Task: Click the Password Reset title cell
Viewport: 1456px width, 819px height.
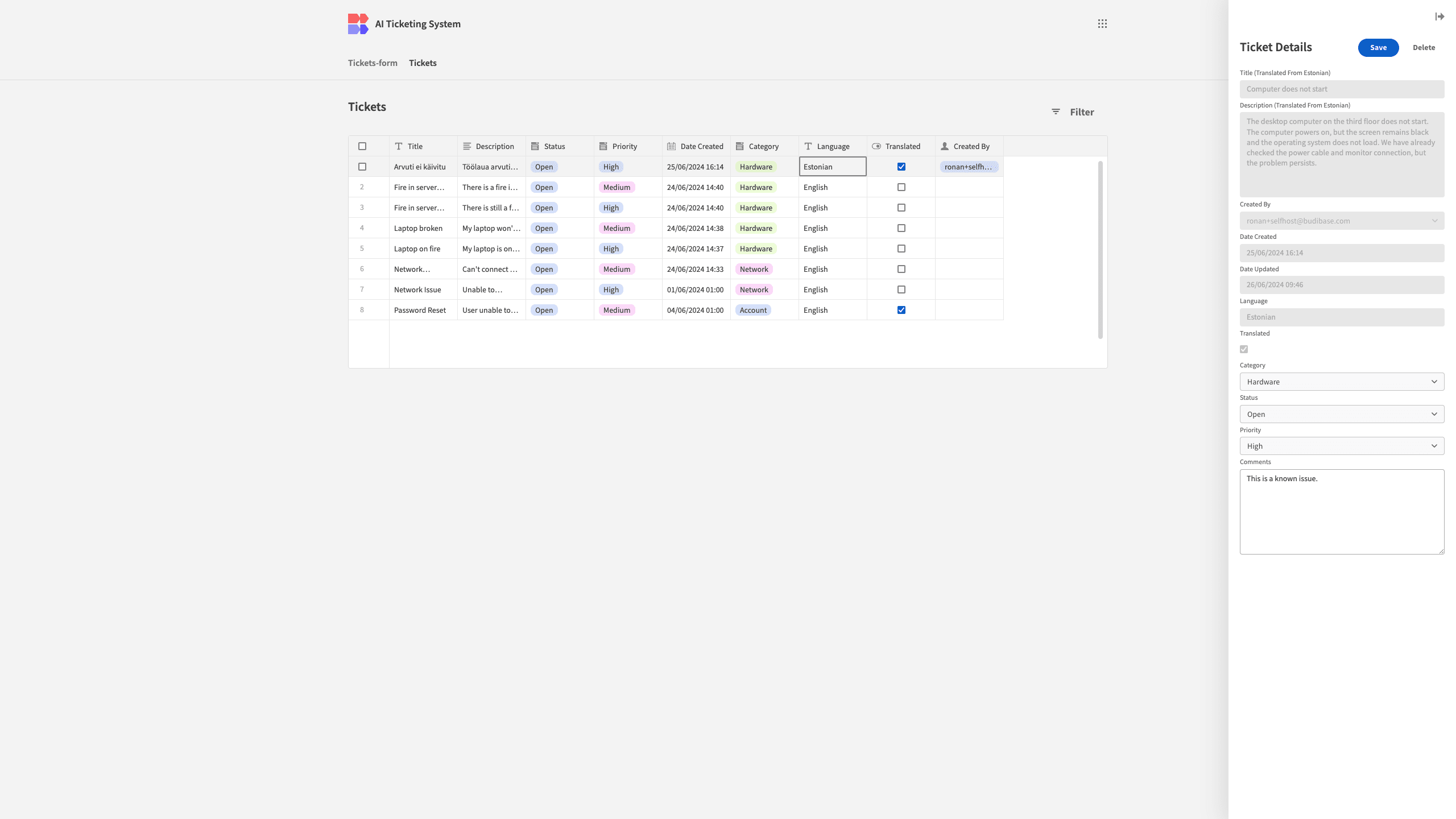Action: coord(423,310)
